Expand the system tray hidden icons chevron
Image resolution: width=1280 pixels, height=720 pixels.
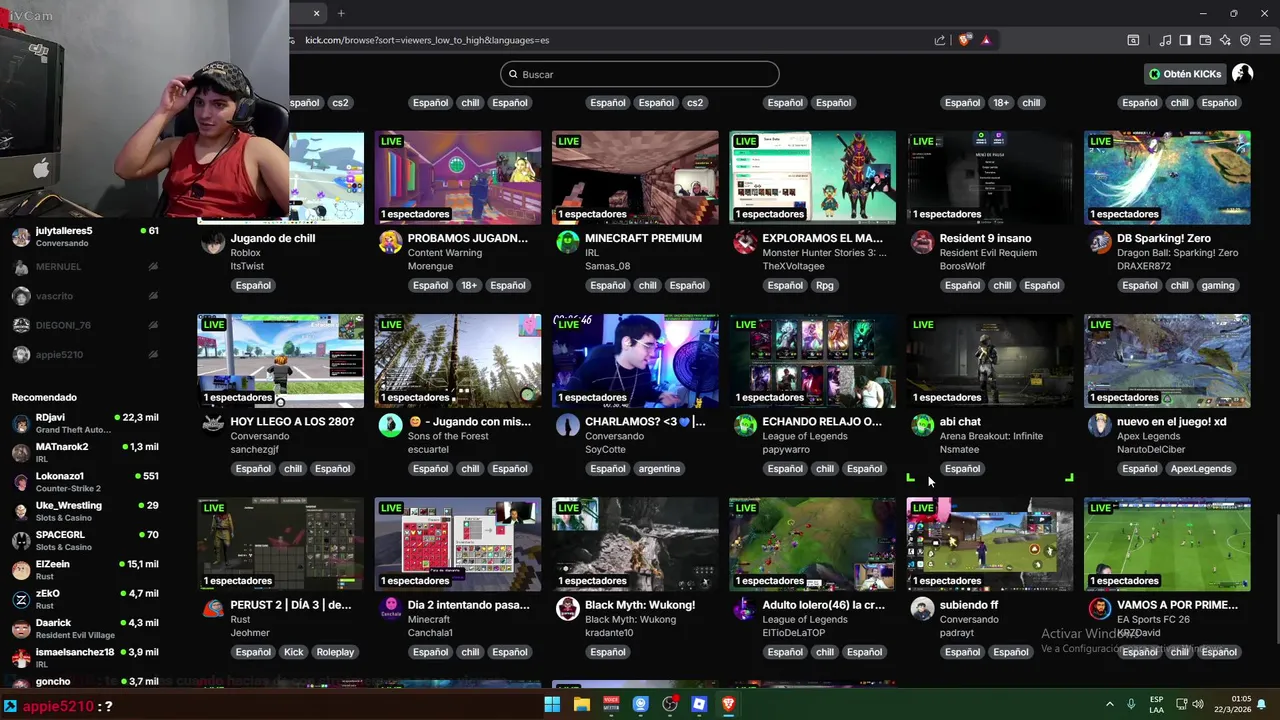tap(1109, 704)
